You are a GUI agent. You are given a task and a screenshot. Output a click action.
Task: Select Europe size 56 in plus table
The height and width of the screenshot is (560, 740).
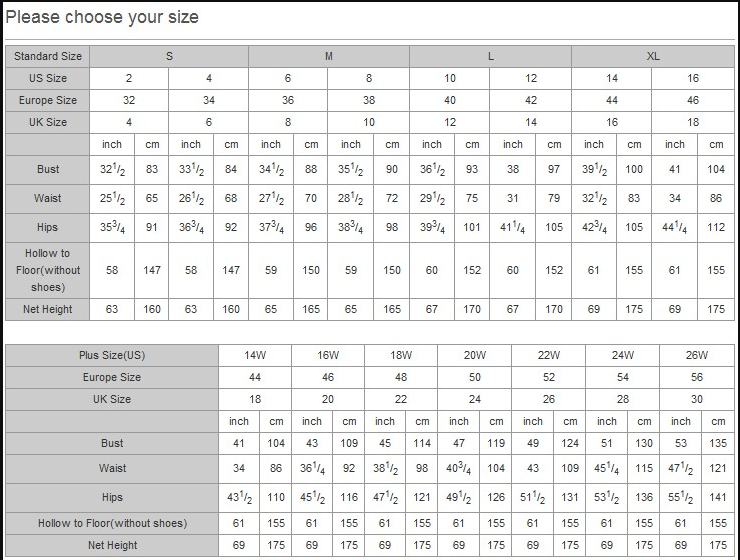pos(697,377)
